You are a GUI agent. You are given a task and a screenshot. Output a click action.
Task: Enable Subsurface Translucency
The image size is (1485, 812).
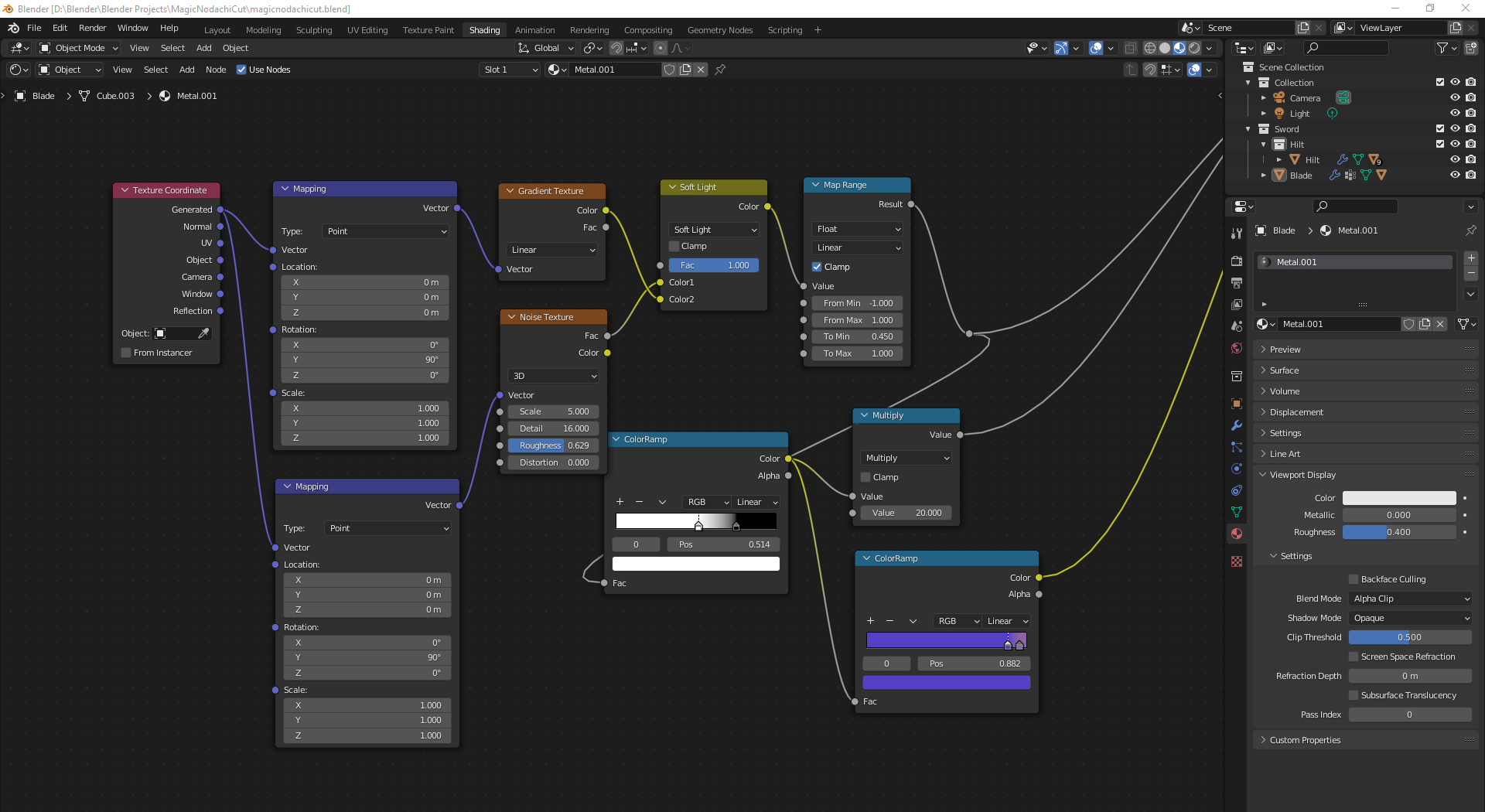[1354, 695]
